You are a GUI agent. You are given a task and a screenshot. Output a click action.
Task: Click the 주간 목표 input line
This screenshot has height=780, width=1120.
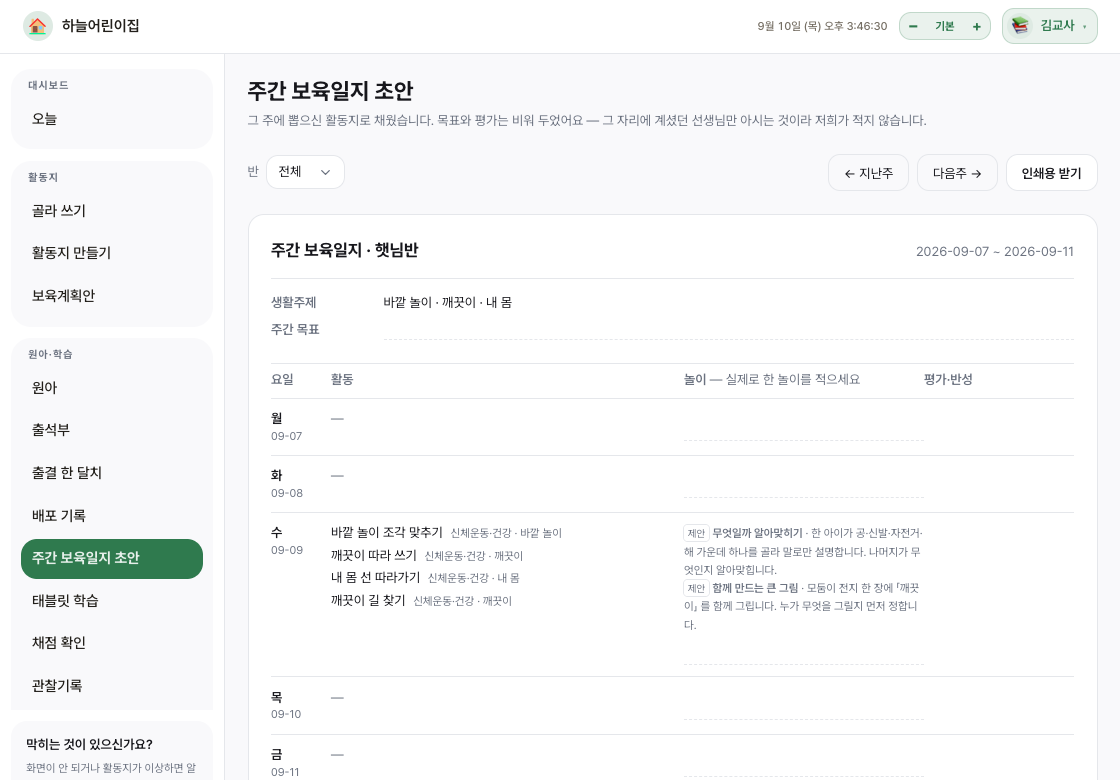(x=729, y=330)
